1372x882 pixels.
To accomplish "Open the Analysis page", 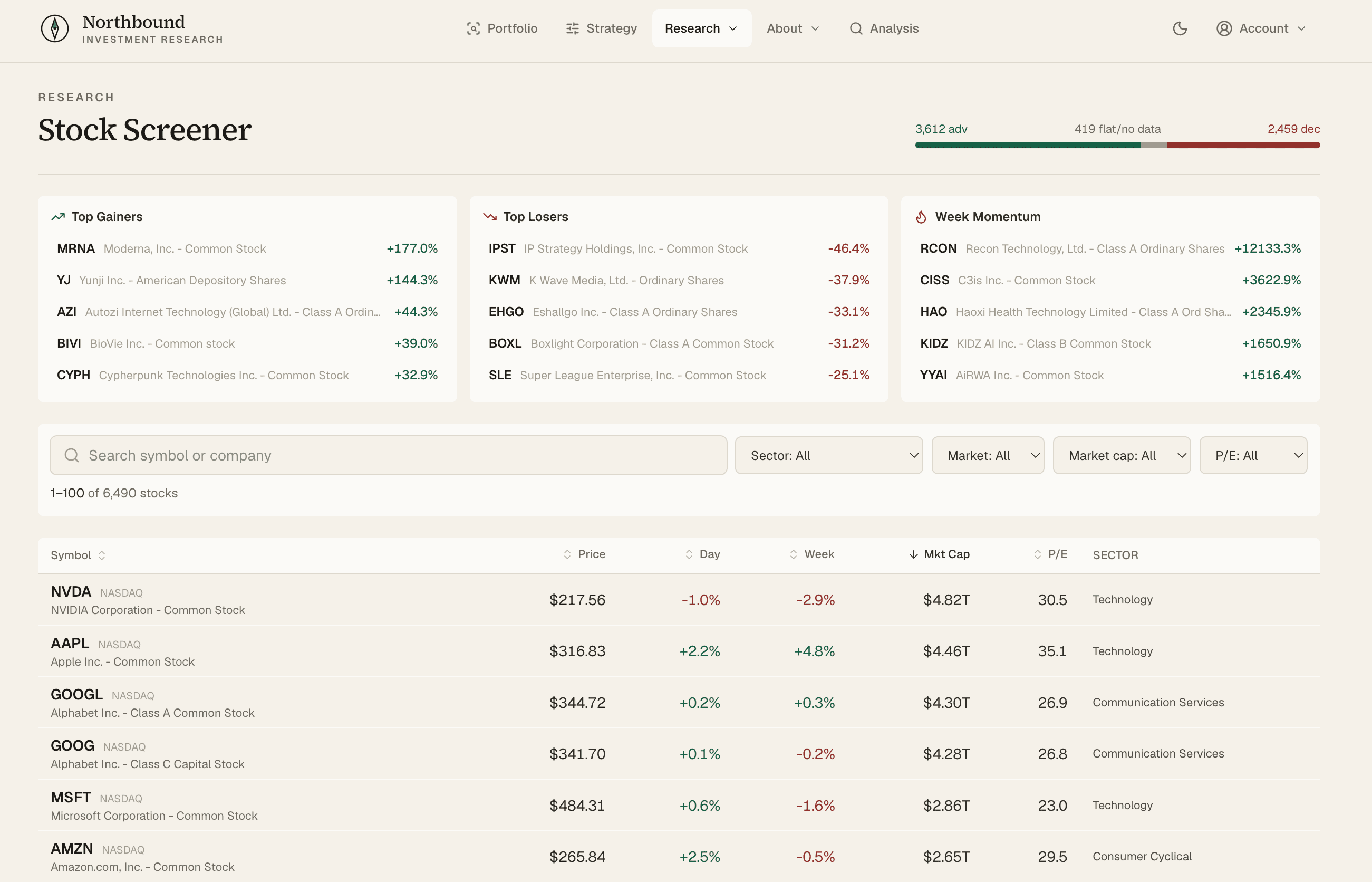I will pos(884,28).
